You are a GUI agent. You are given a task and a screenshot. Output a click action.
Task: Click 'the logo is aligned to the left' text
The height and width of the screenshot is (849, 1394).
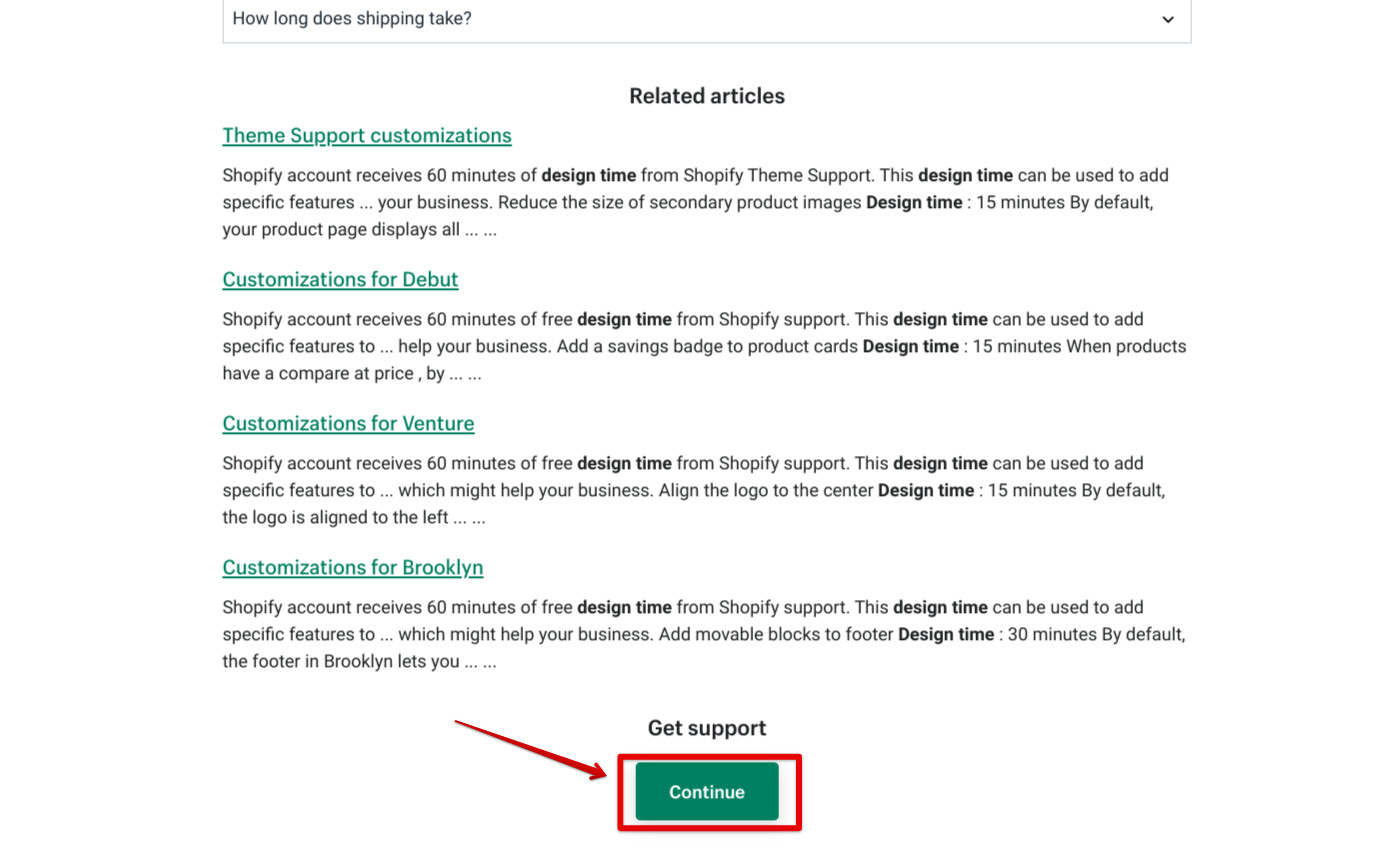[x=335, y=518]
